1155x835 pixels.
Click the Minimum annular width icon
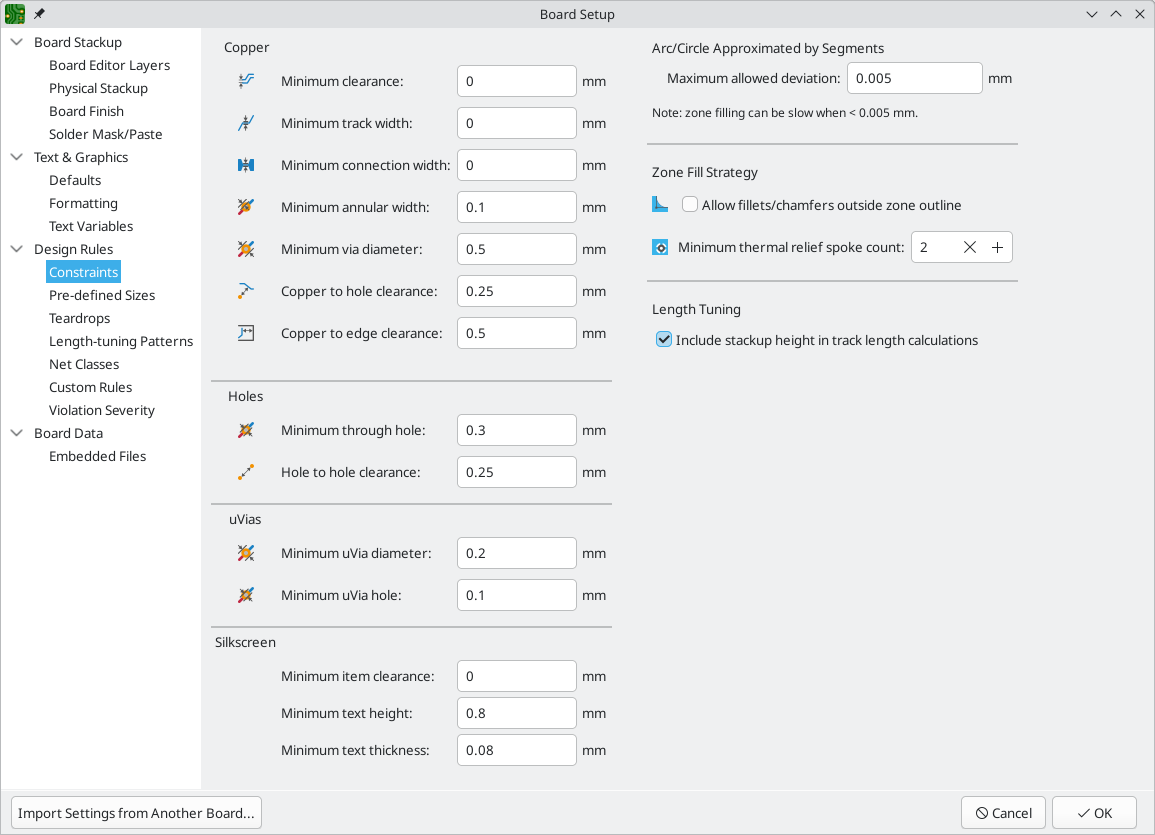[x=246, y=207]
